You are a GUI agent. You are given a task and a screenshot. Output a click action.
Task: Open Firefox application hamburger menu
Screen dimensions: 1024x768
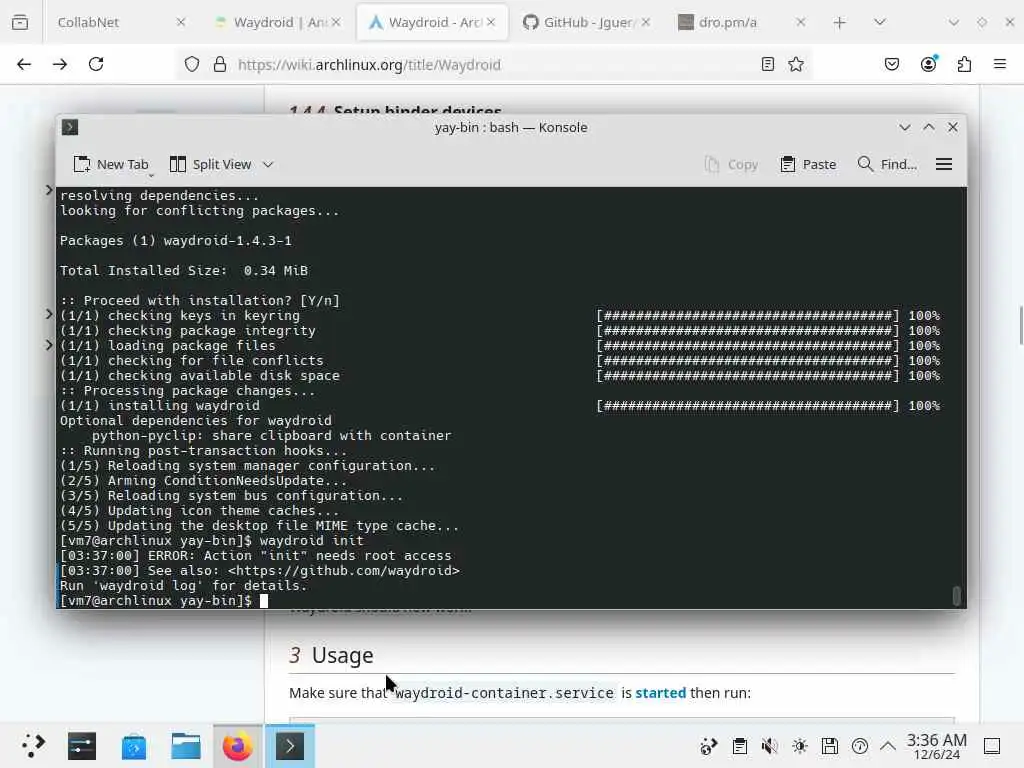pyautogui.click(x=1000, y=64)
